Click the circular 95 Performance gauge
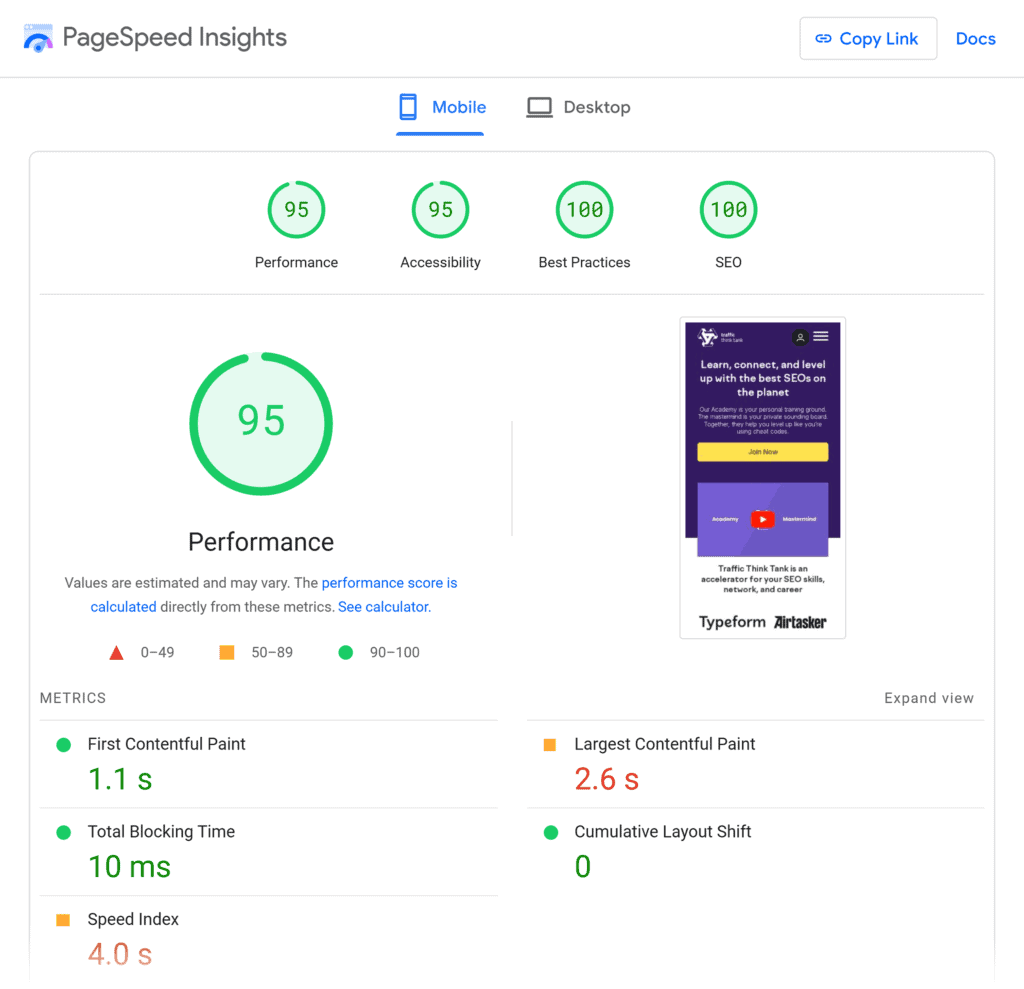The image size is (1024, 989). click(x=261, y=423)
